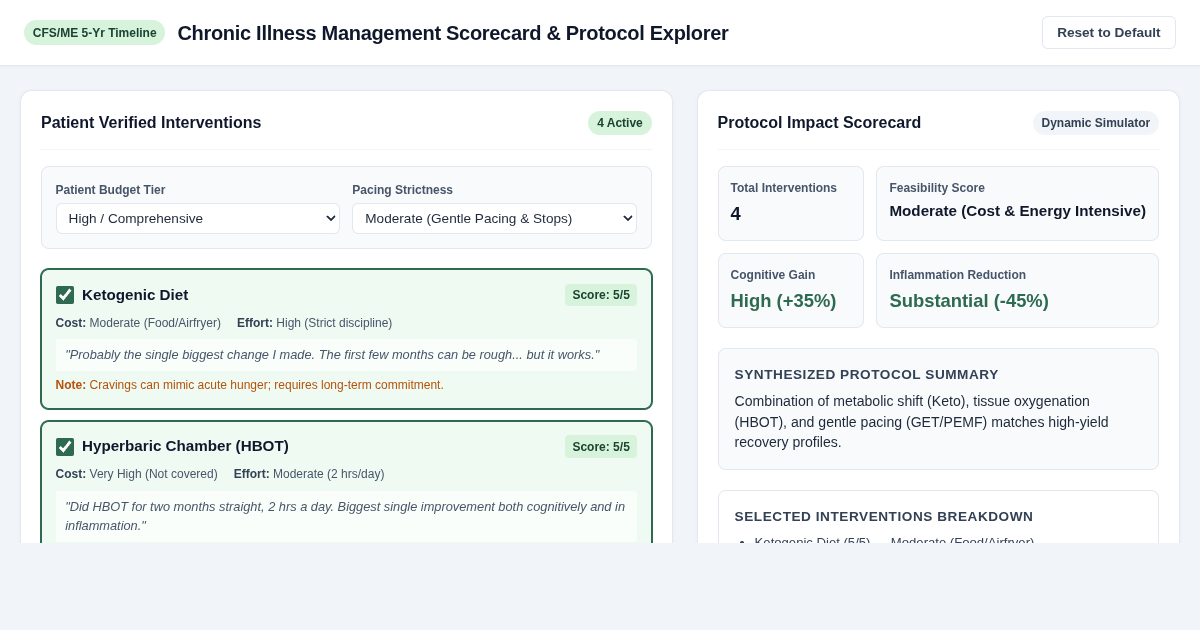Toggle the Hyperbaric Chamber (HBOT) checkbox

point(65,447)
